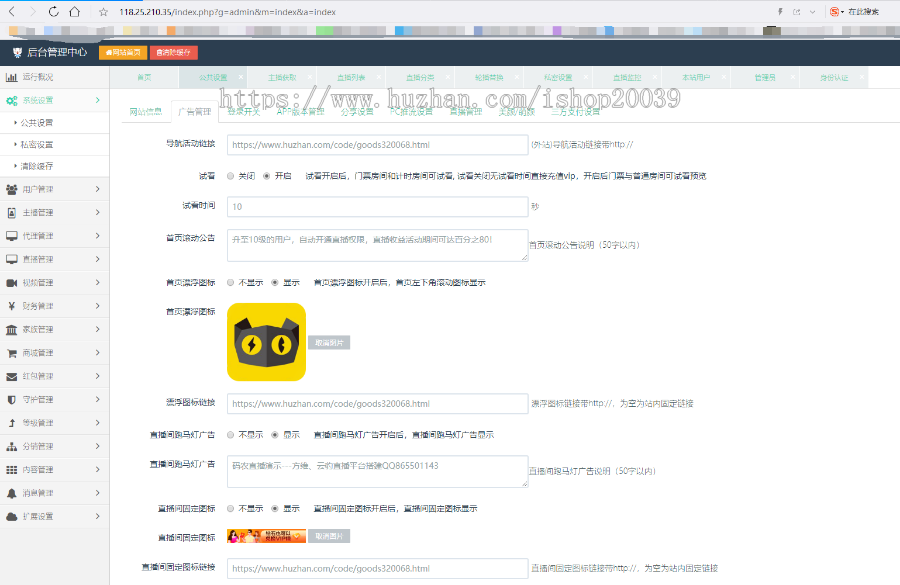Click the 运行概况 bar chart icon
900x585 pixels.
click(x=11, y=77)
